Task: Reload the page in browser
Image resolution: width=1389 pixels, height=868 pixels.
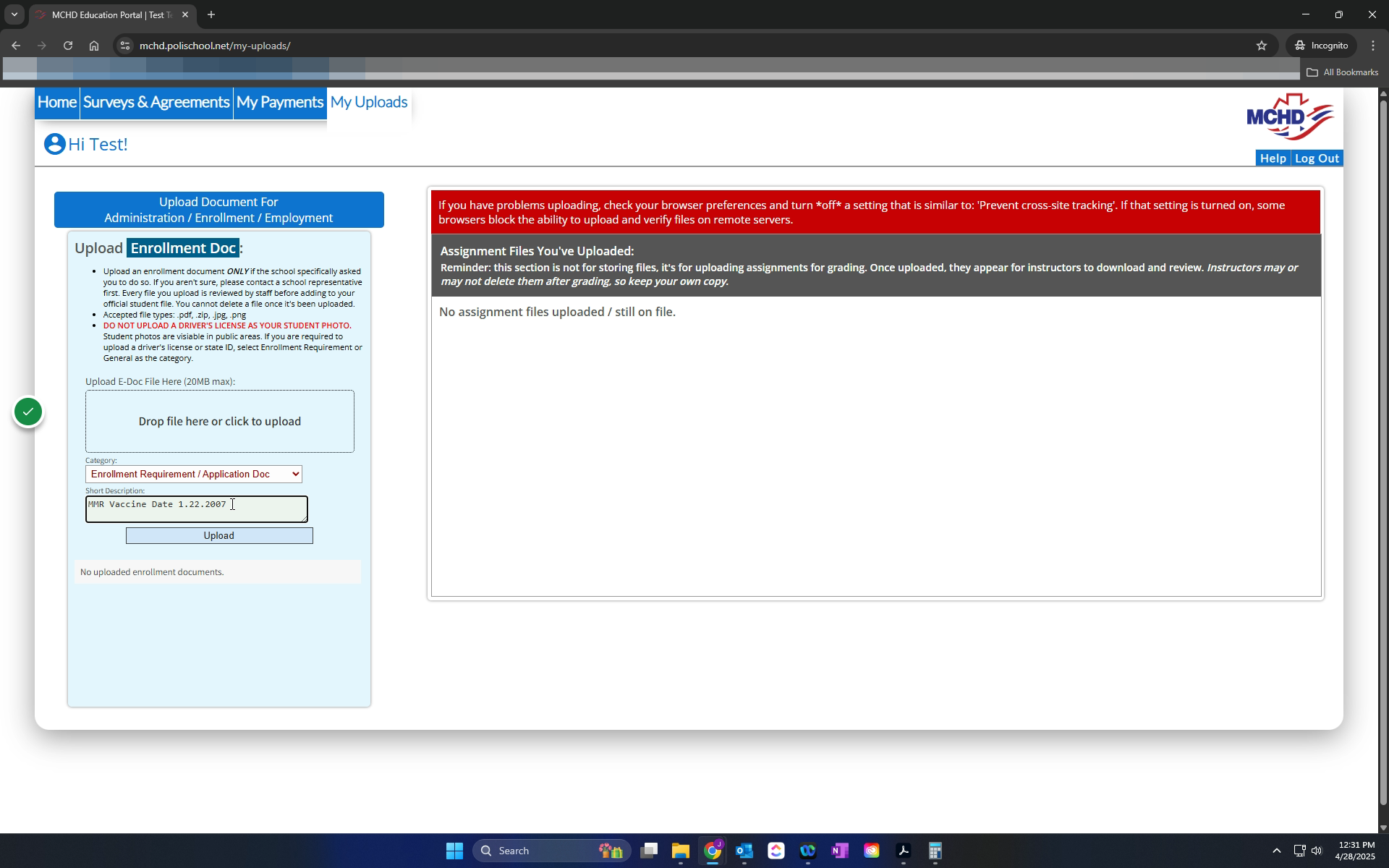Action: point(68,46)
